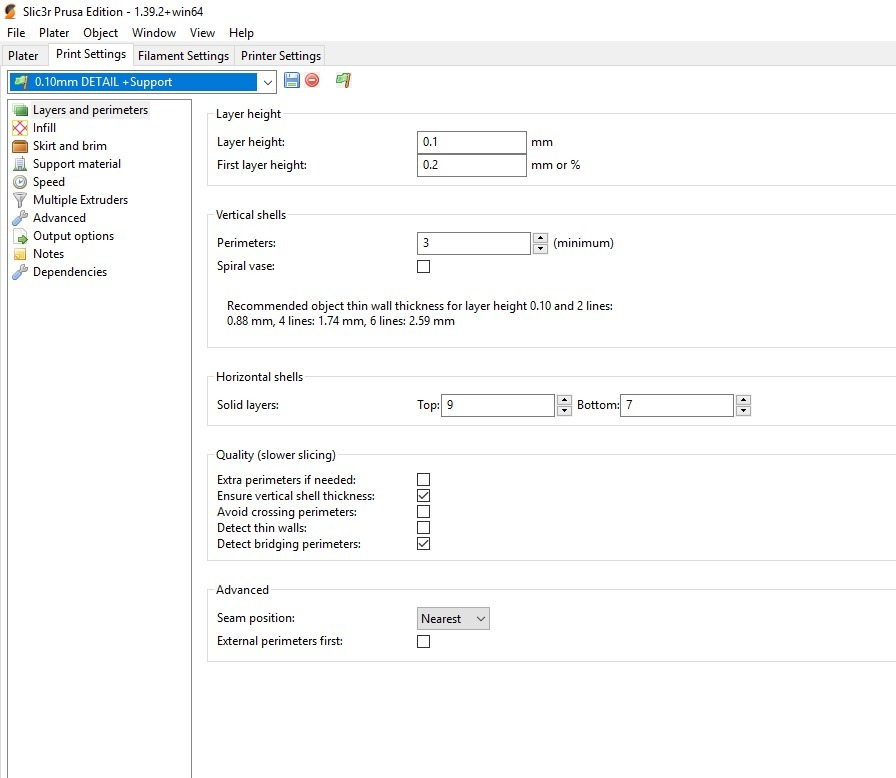
Task: Open Multiple Extruders funnel icon
Action: (x=20, y=200)
